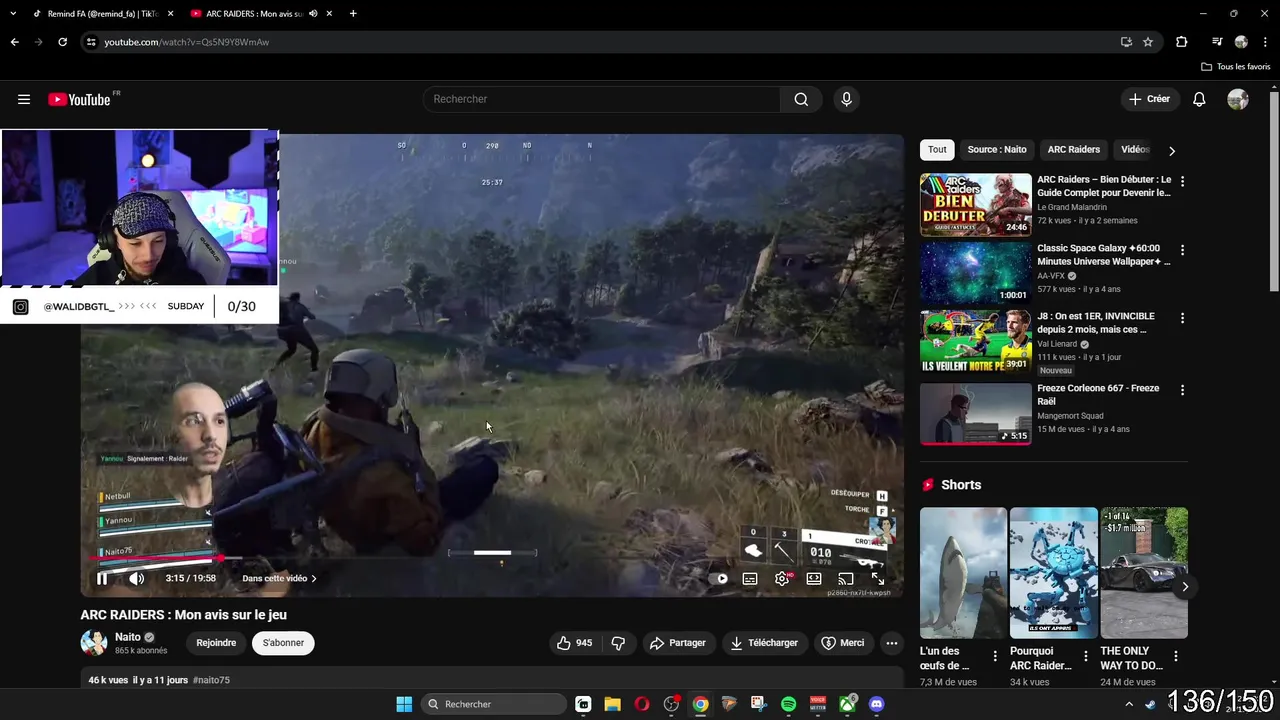Open options for the ARC Raiders Bien Débuter video
1280x720 pixels.
pos(1182,182)
